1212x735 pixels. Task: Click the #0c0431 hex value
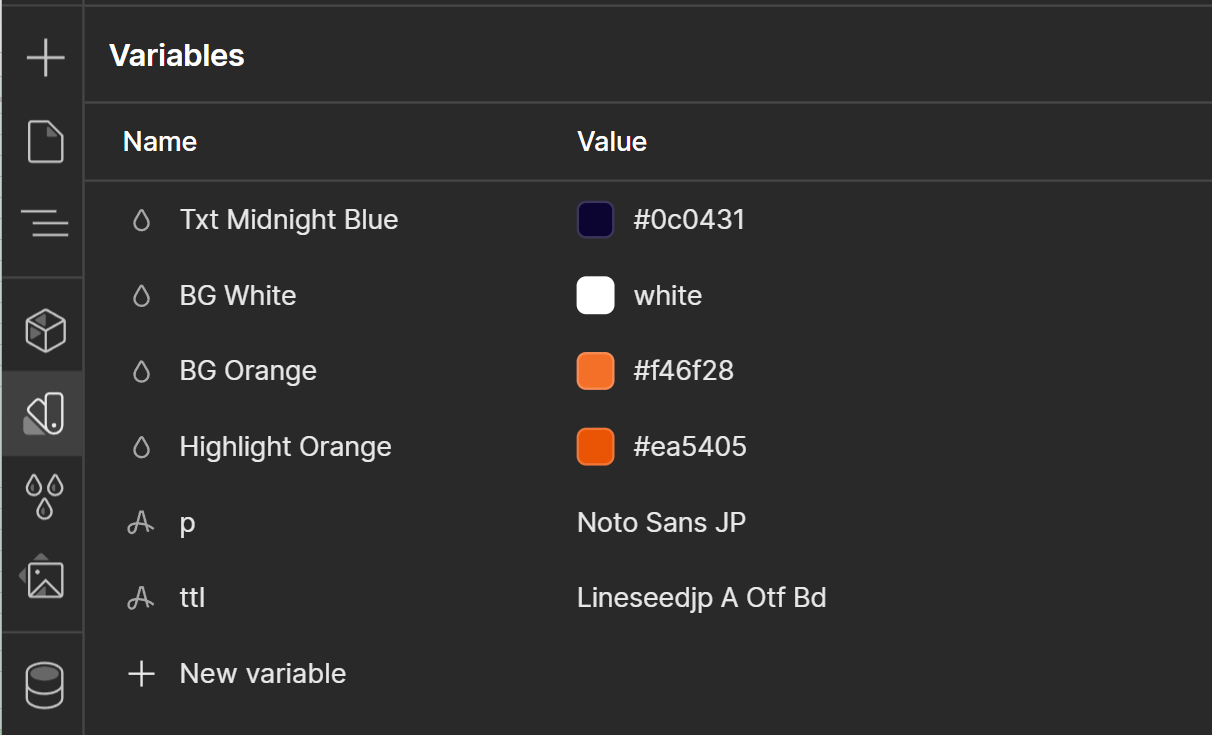(x=690, y=220)
